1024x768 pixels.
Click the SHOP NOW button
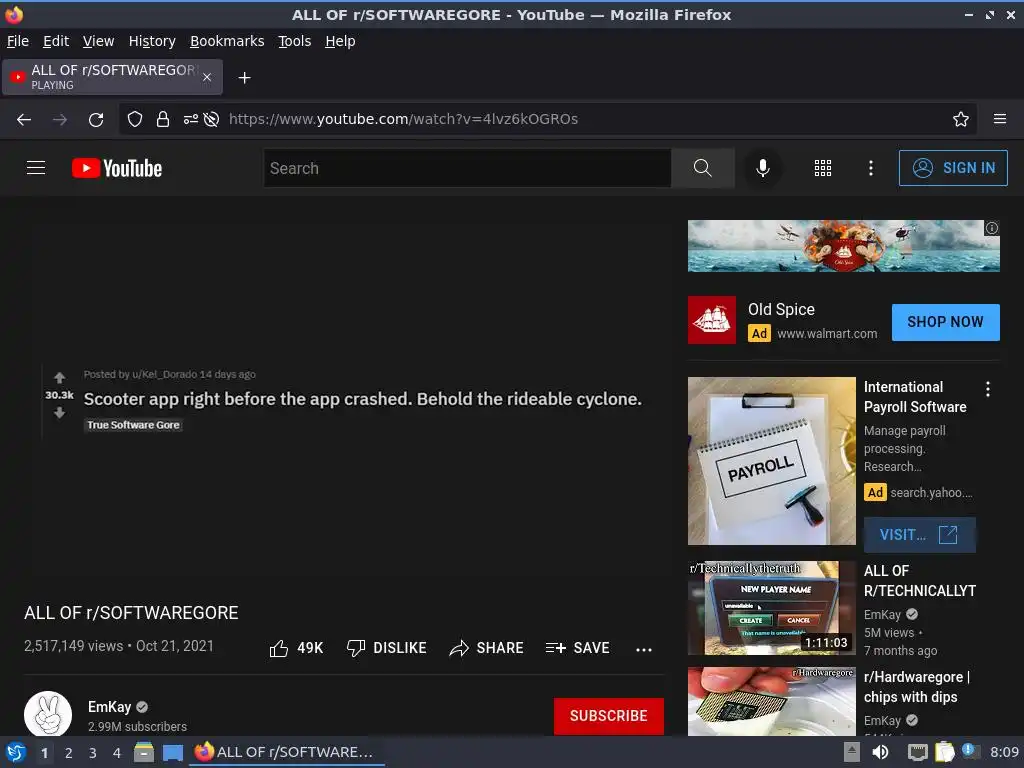coord(946,322)
